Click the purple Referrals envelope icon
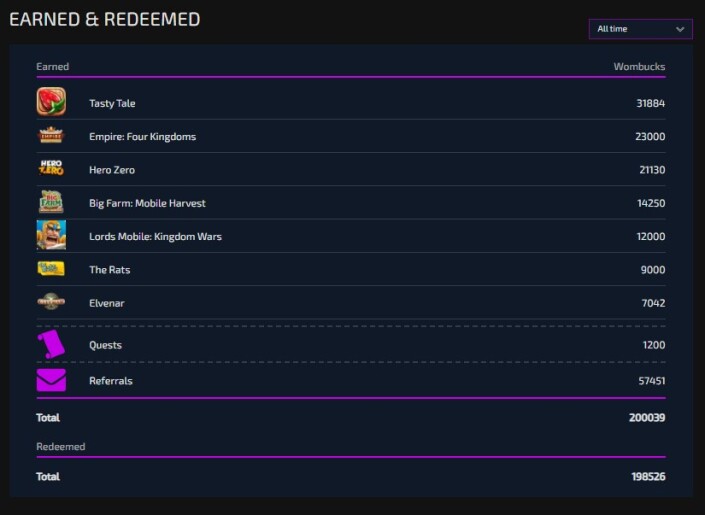 click(51, 380)
